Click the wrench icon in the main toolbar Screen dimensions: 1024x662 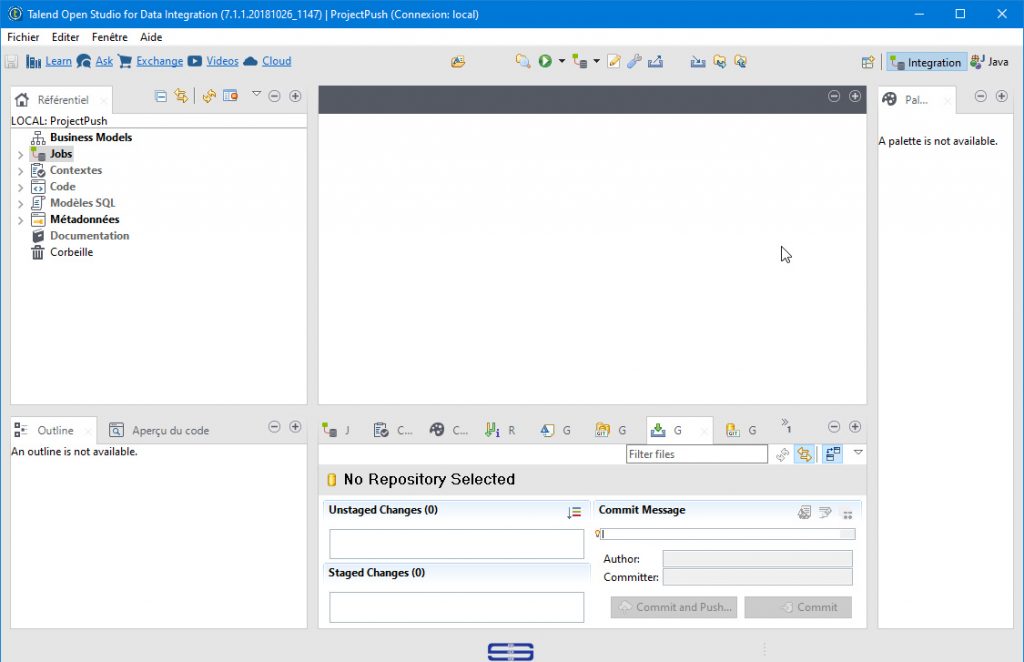coord(634,61)
